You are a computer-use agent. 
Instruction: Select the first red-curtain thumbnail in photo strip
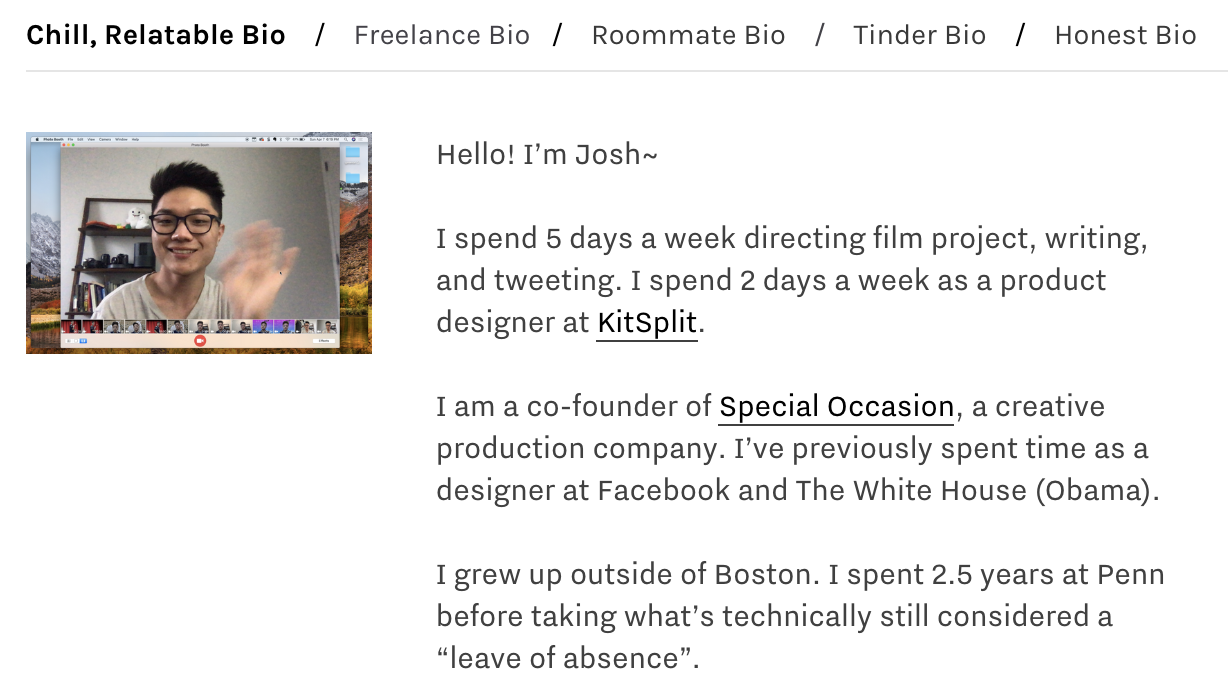(x=71, y=326)
